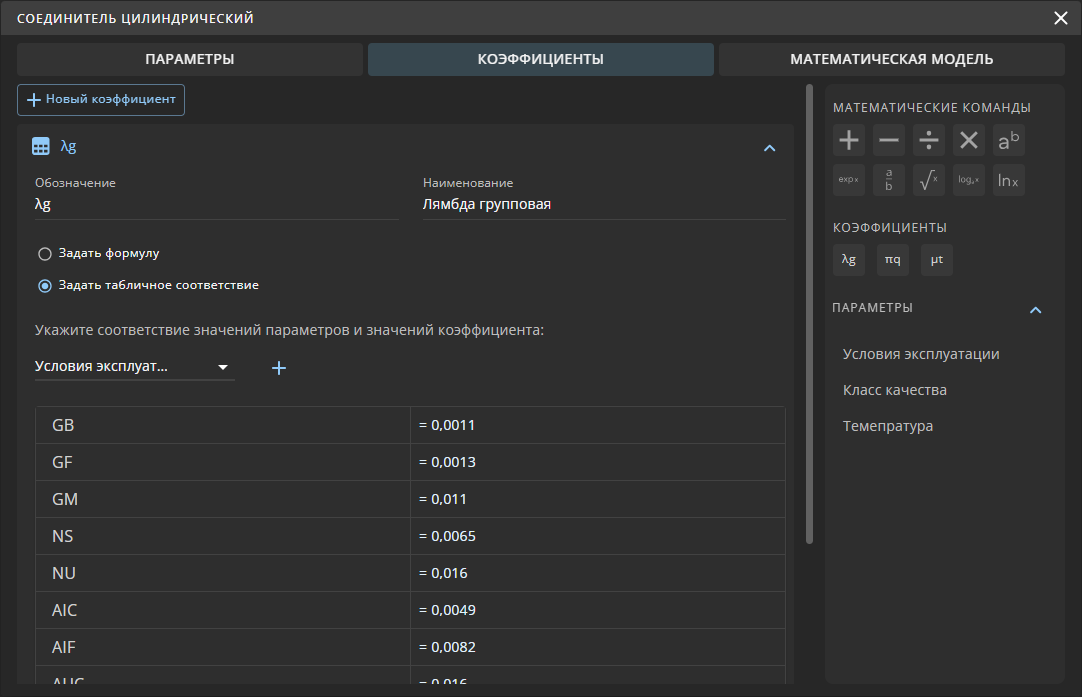The image size is (1082, 697).
Task: Insert the addition operator
Action: click(849, 140)
